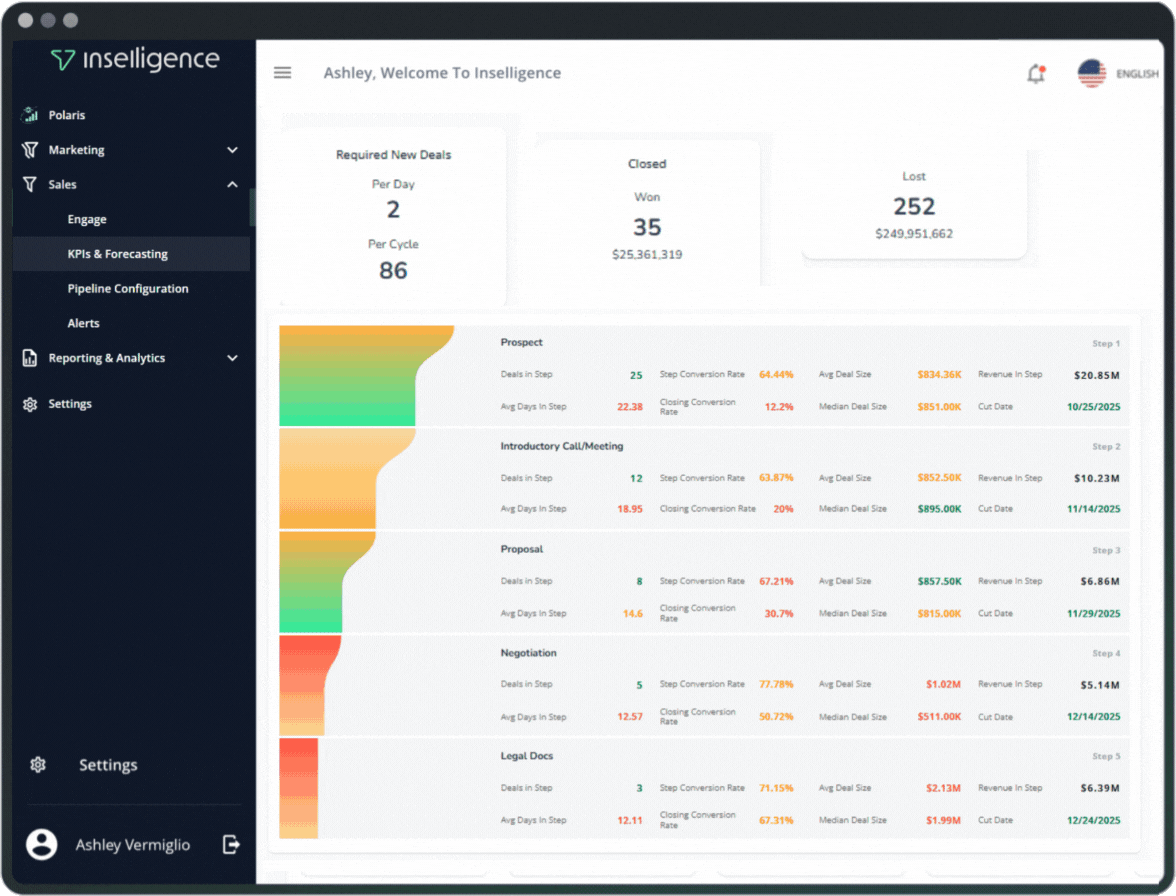Image resolution: width=1176 pixels, height=896 pixels.
Task: Click the US flag language icon
Action: [1091, 73]
